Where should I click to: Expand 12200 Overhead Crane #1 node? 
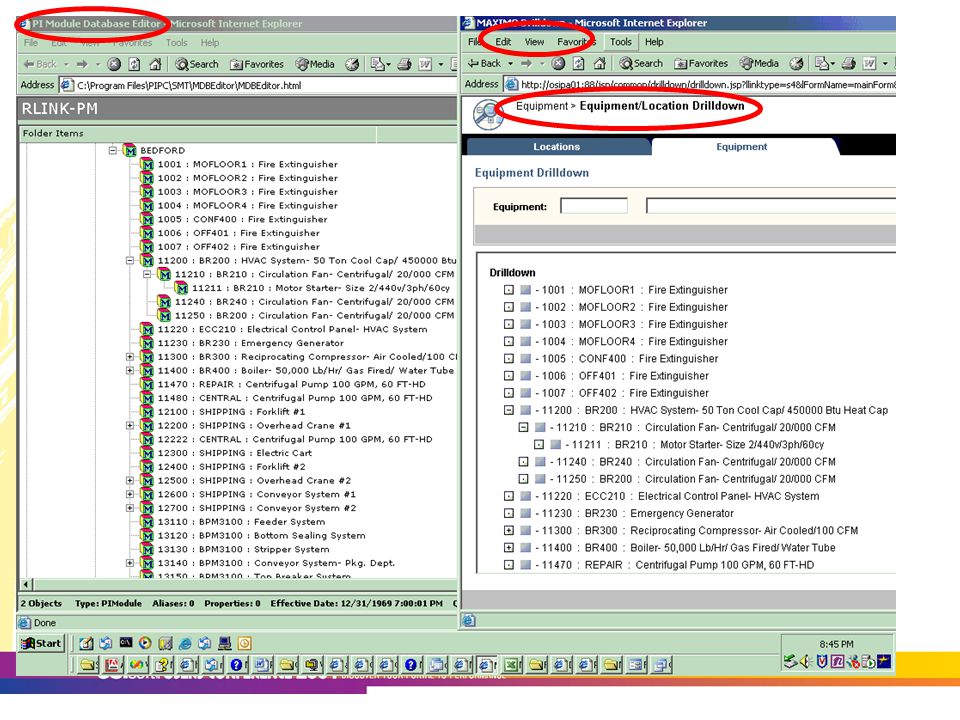click(130, 426)
